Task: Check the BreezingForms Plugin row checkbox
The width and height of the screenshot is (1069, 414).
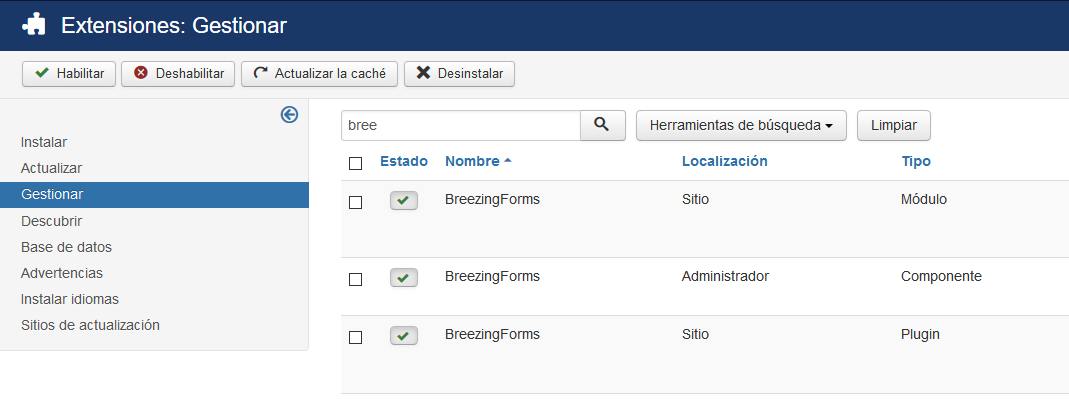Action: point(355,338)
